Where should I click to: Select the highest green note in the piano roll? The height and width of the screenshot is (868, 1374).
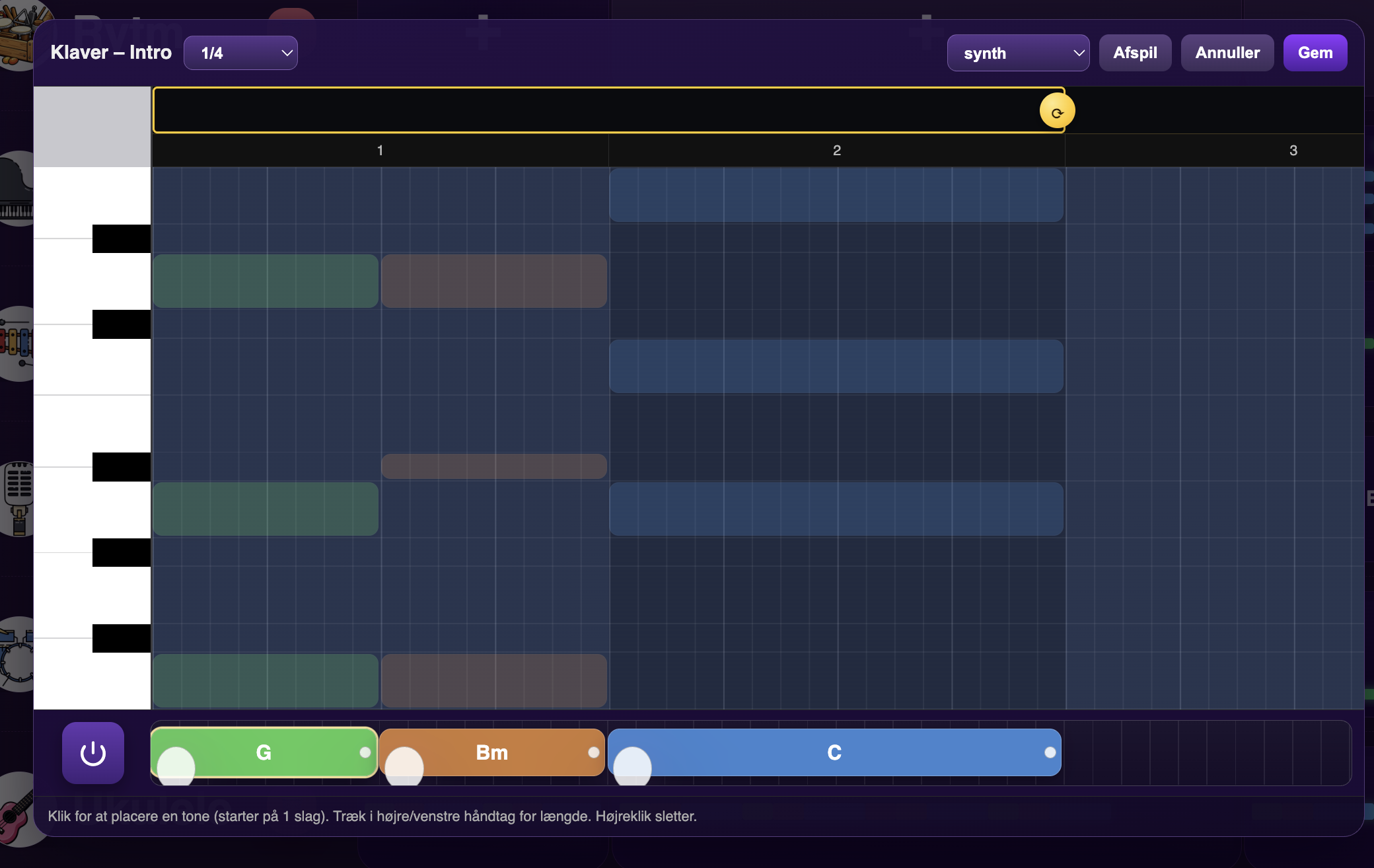tap(266, 281)
